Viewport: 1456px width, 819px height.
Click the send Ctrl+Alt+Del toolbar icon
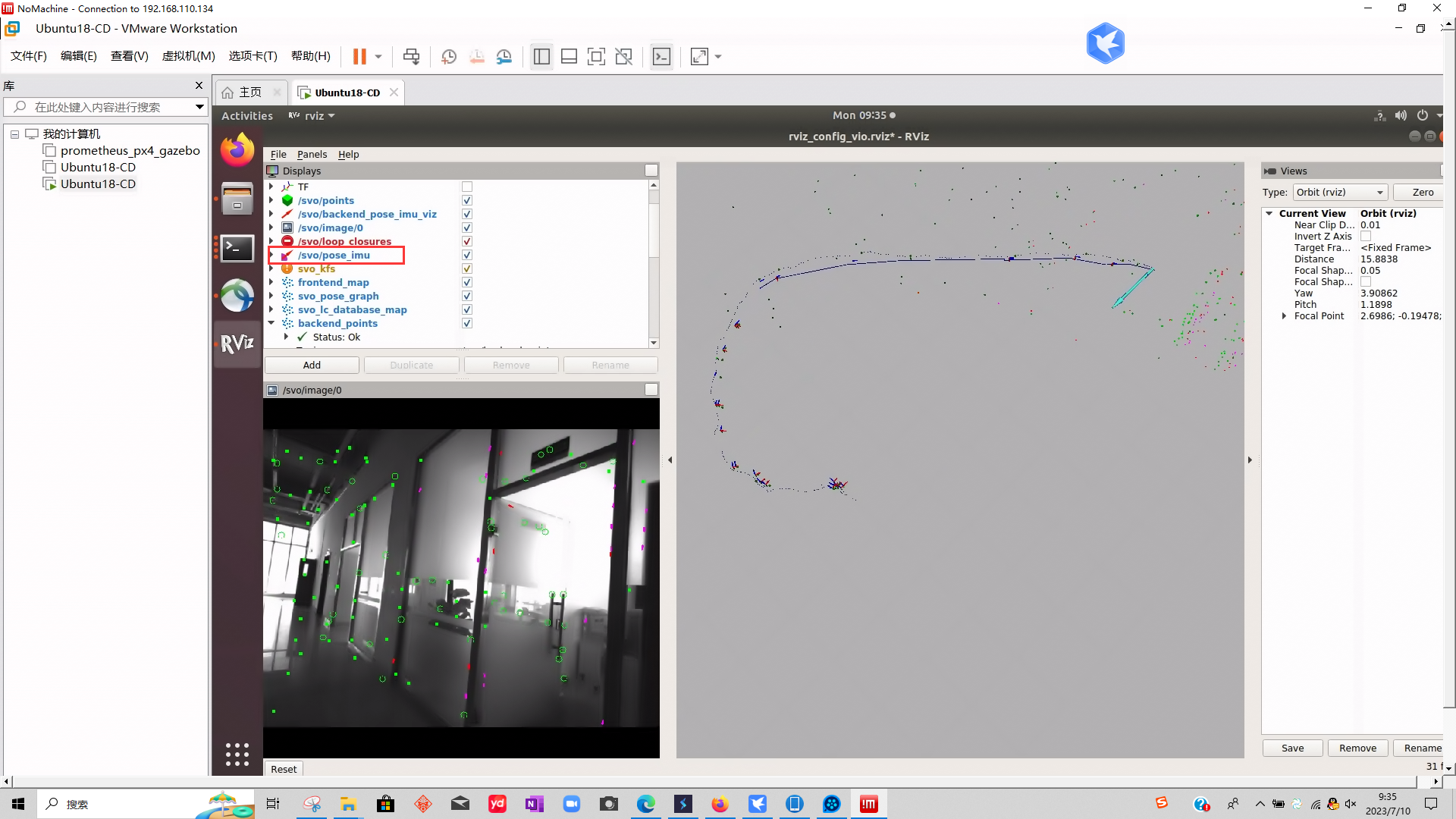coord(411,56)
